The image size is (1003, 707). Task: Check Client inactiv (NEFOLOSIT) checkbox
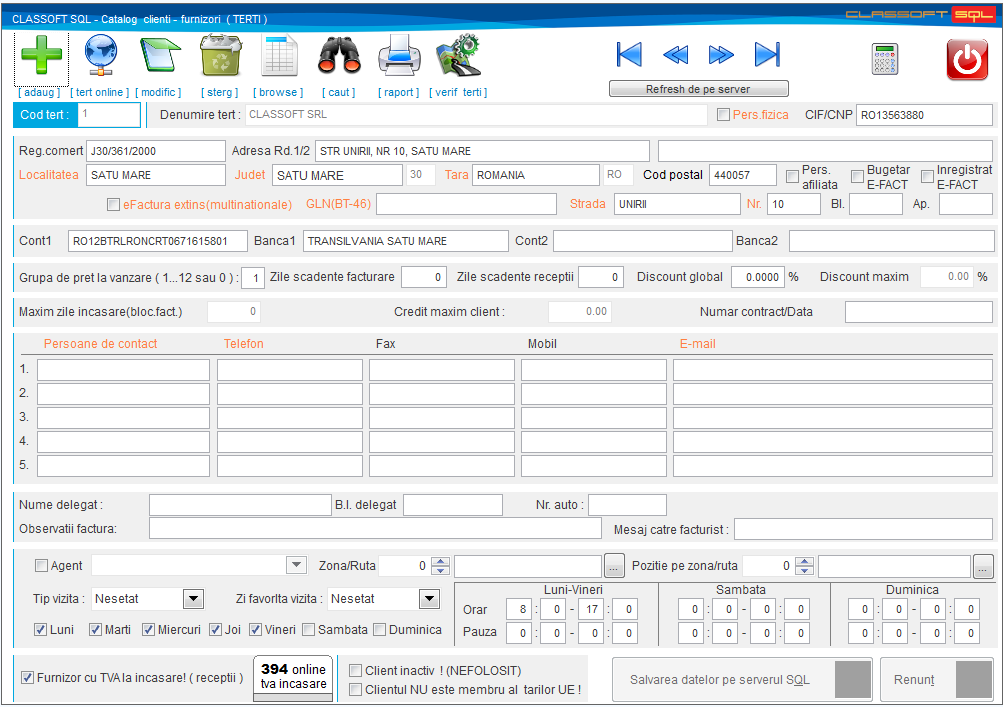pos(355,671)
